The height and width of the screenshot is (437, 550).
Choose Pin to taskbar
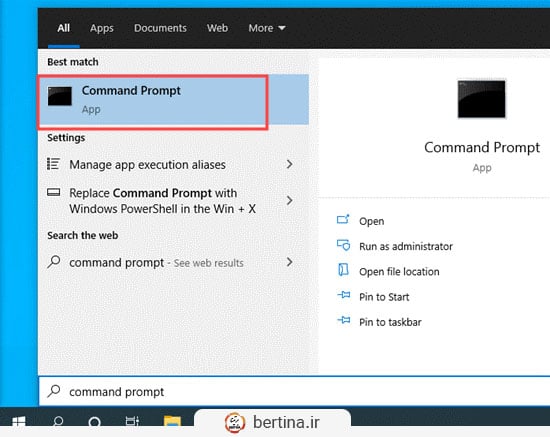(390, 322)
